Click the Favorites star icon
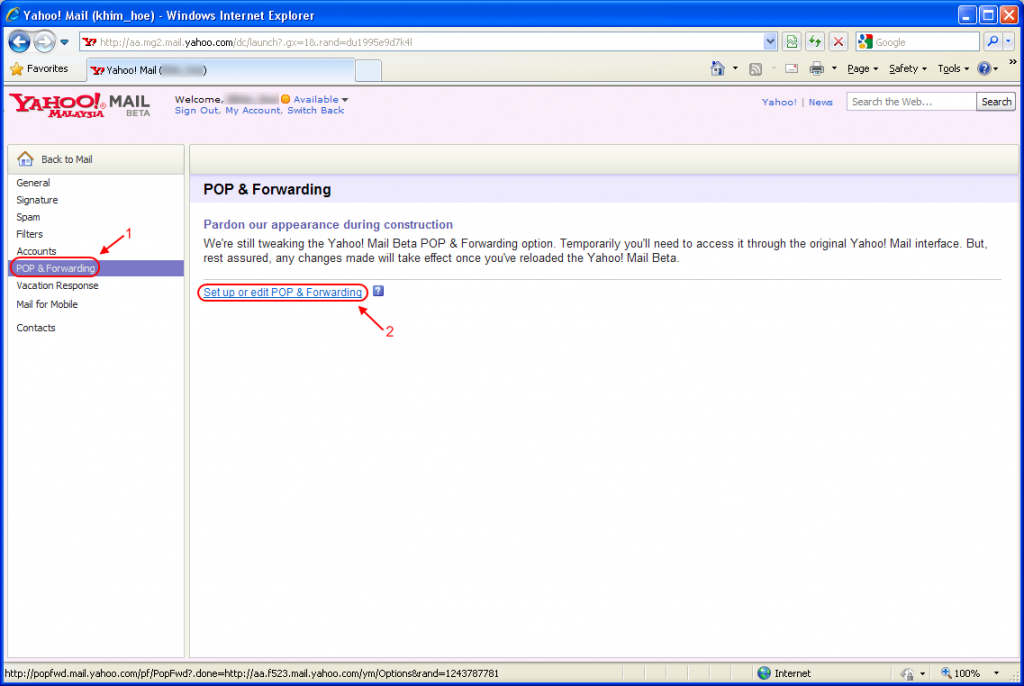Screen dimensions: 1024x686 pos(16,69)
